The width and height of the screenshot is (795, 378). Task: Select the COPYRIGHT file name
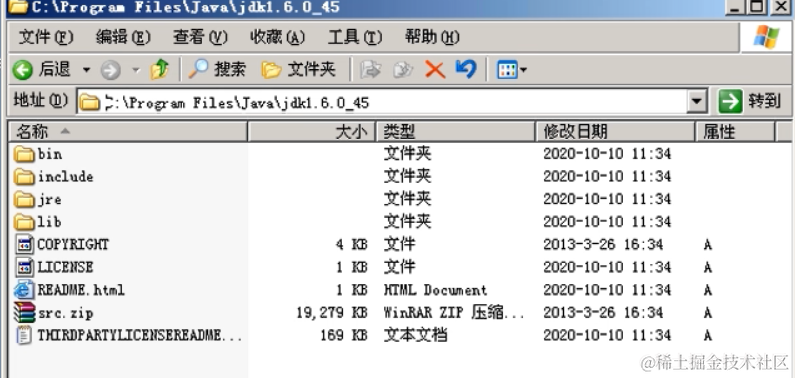tap(73, 245)
